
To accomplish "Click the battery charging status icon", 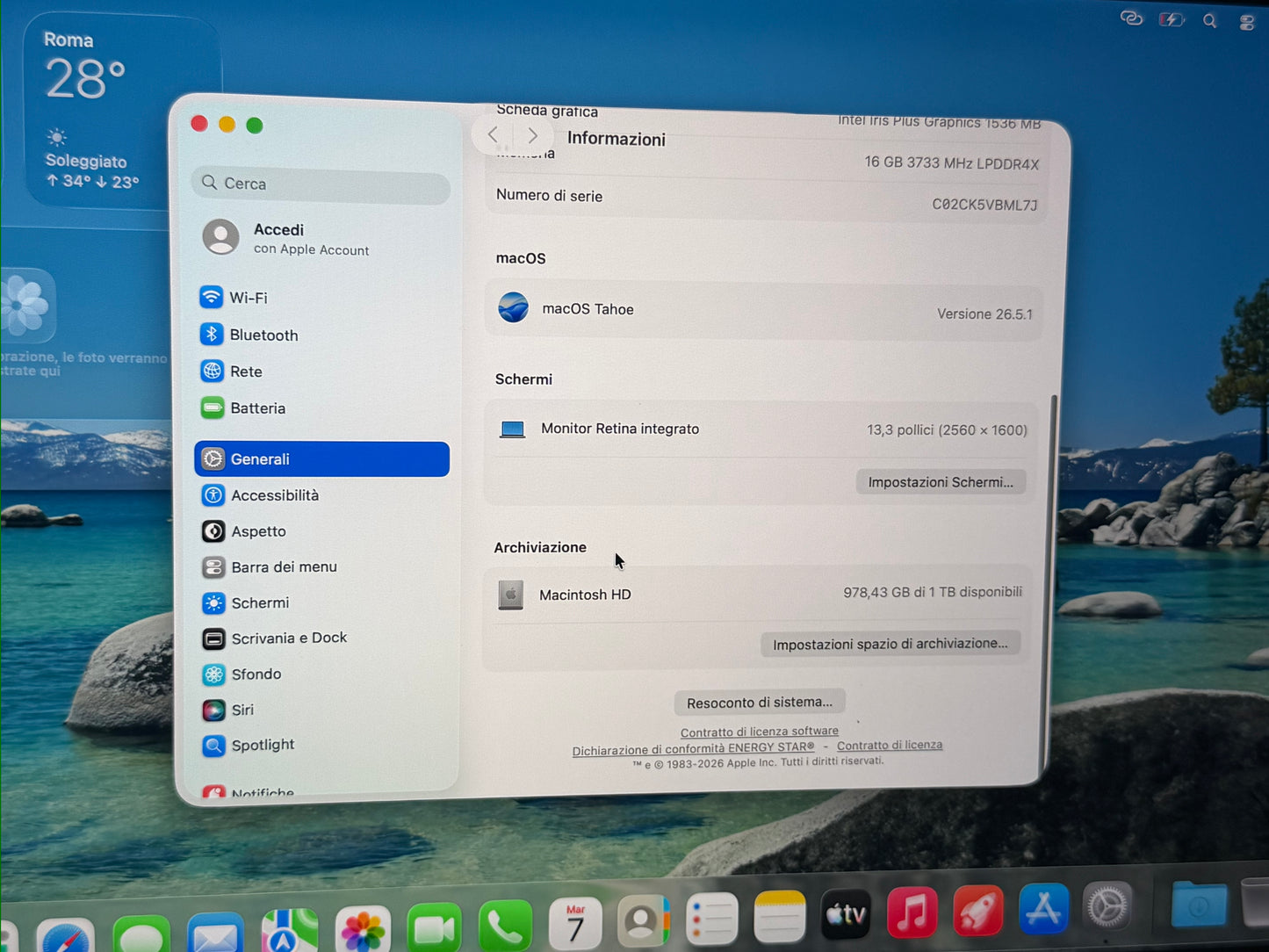I will tap(1172, 19).
